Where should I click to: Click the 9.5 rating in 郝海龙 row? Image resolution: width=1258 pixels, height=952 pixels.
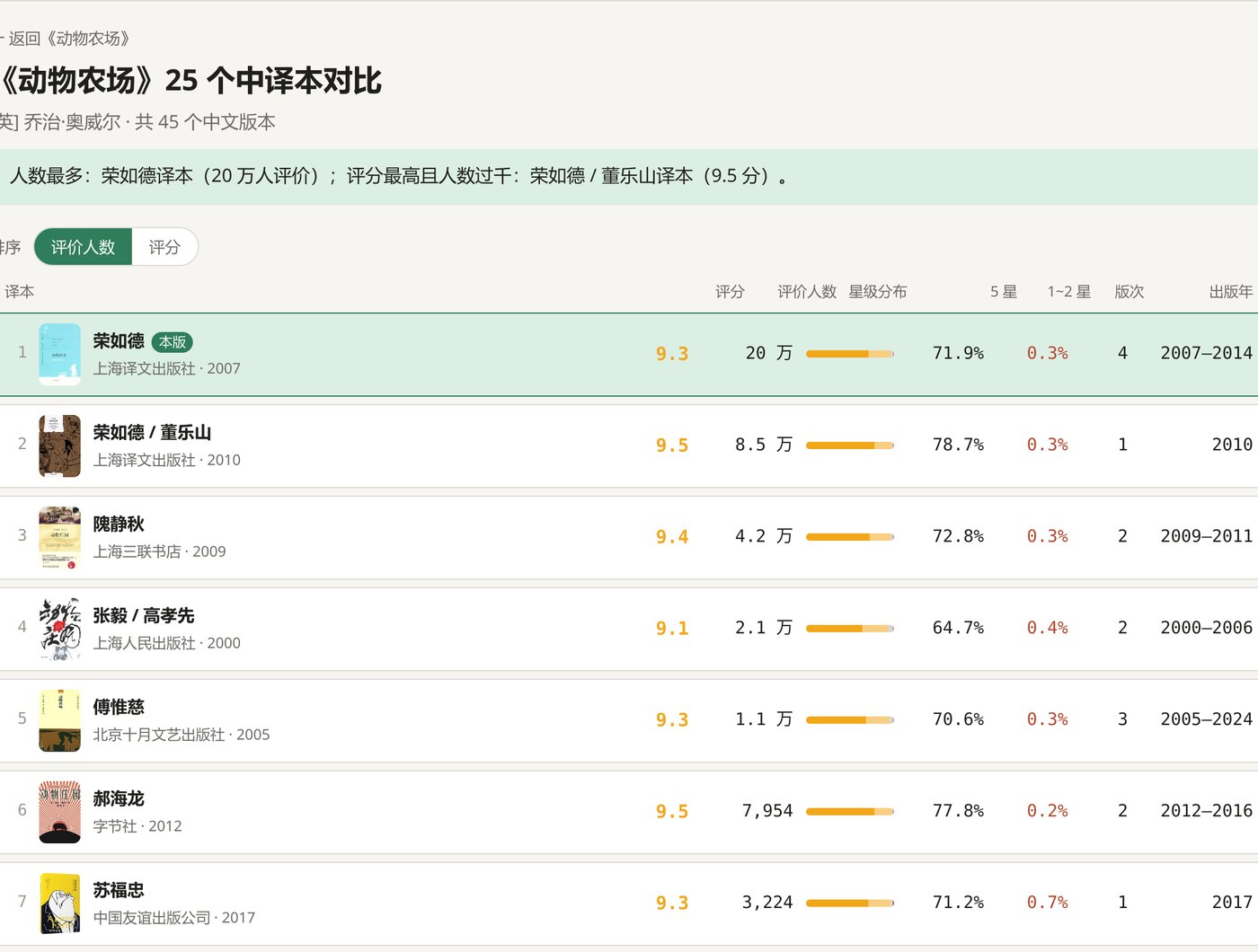click(x=672, y=812)
